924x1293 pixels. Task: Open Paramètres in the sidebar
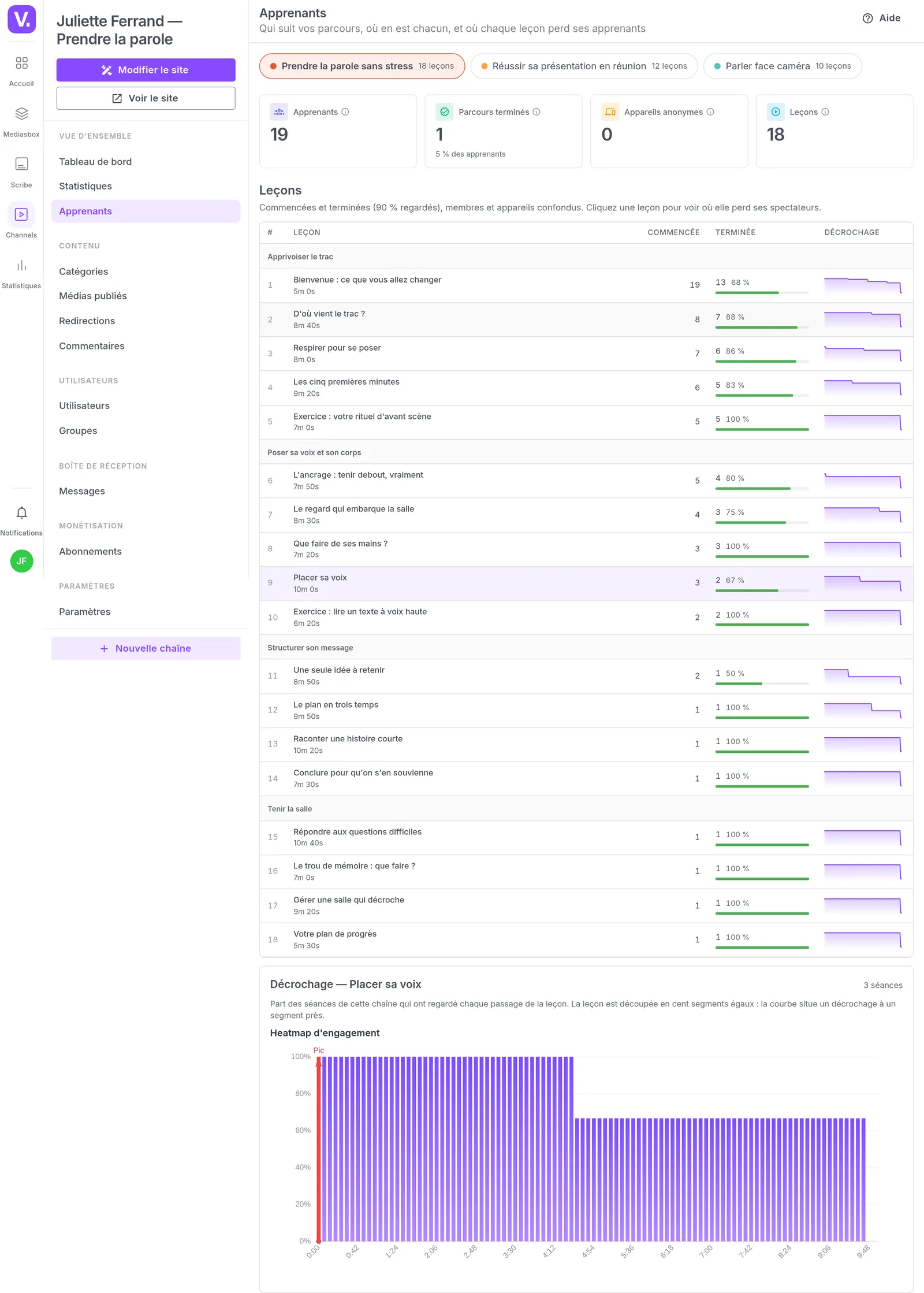coord(146,612)
